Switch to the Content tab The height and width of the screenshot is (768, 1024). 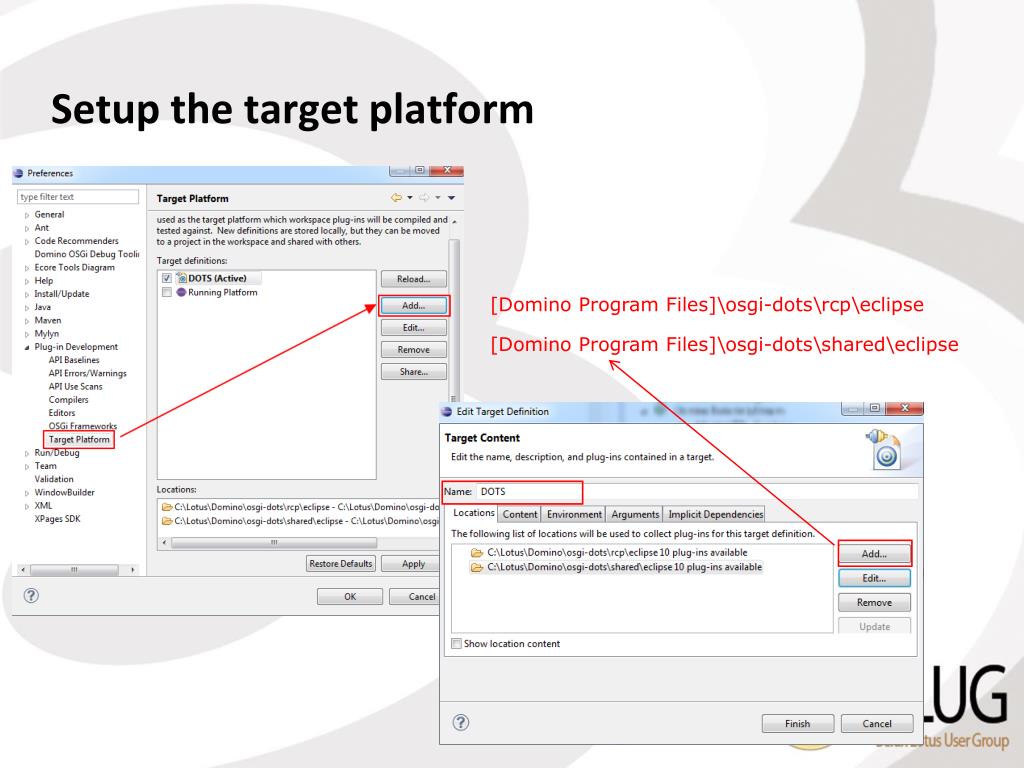[x=520, y=515]
